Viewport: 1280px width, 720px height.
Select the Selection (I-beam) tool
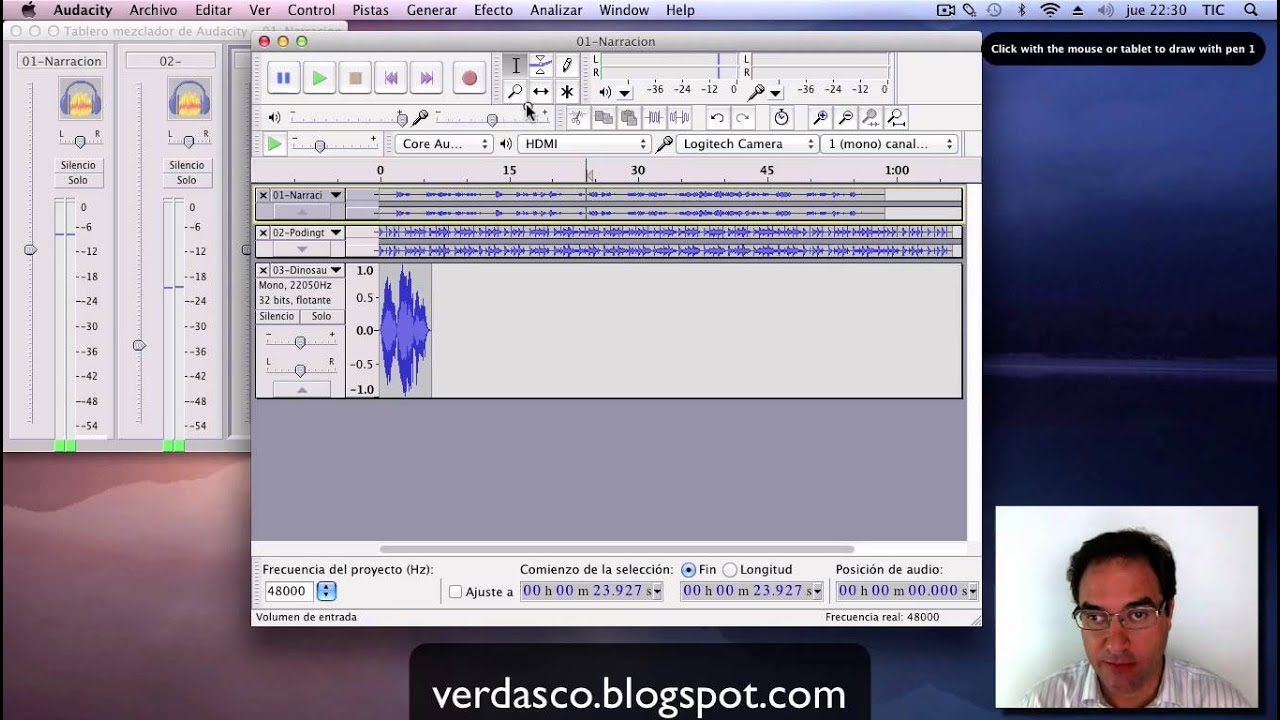pyautogui.click(x=515, y=66)
